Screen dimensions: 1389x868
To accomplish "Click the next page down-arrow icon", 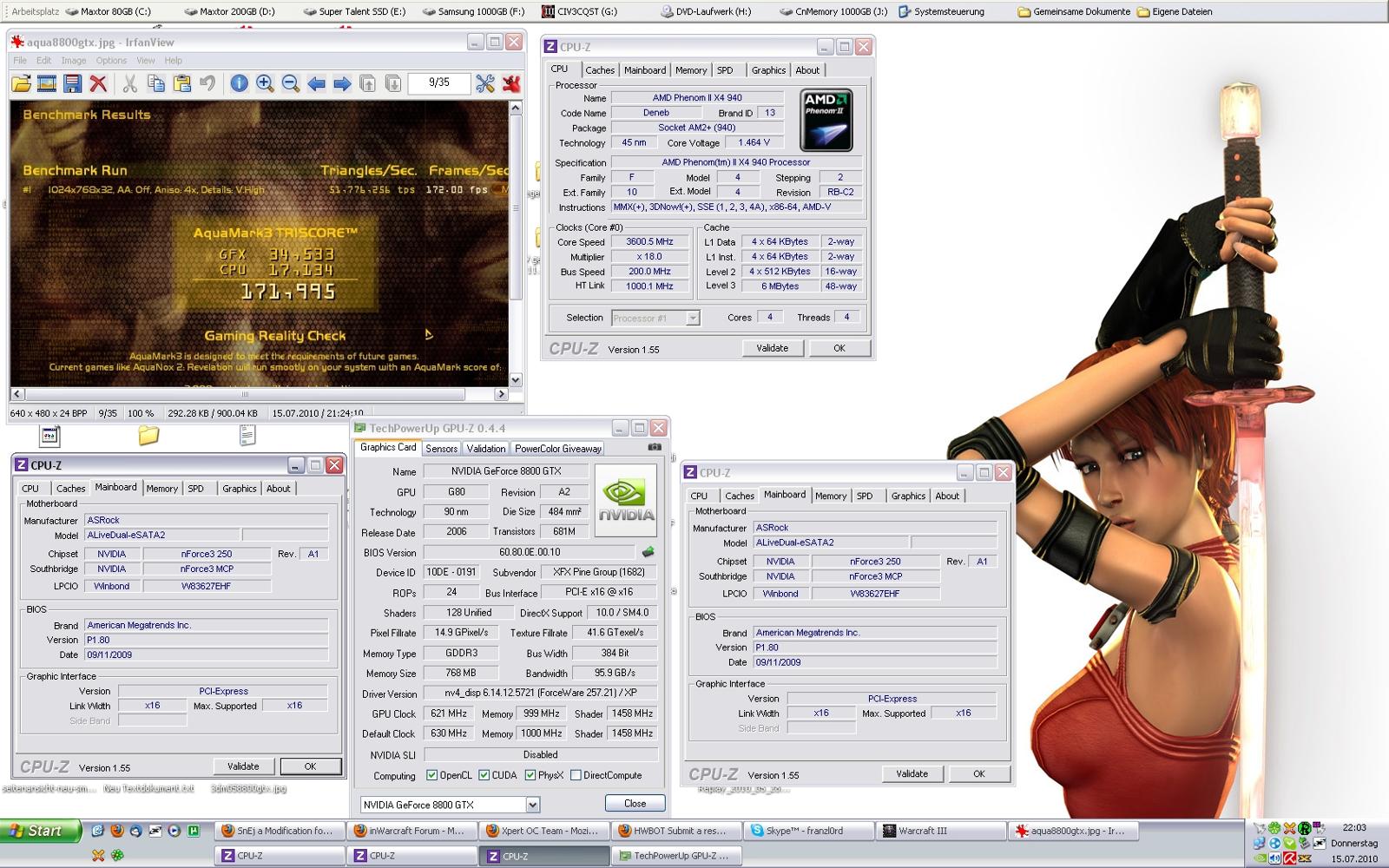I will pyautogui.click(x=393, y=83).
